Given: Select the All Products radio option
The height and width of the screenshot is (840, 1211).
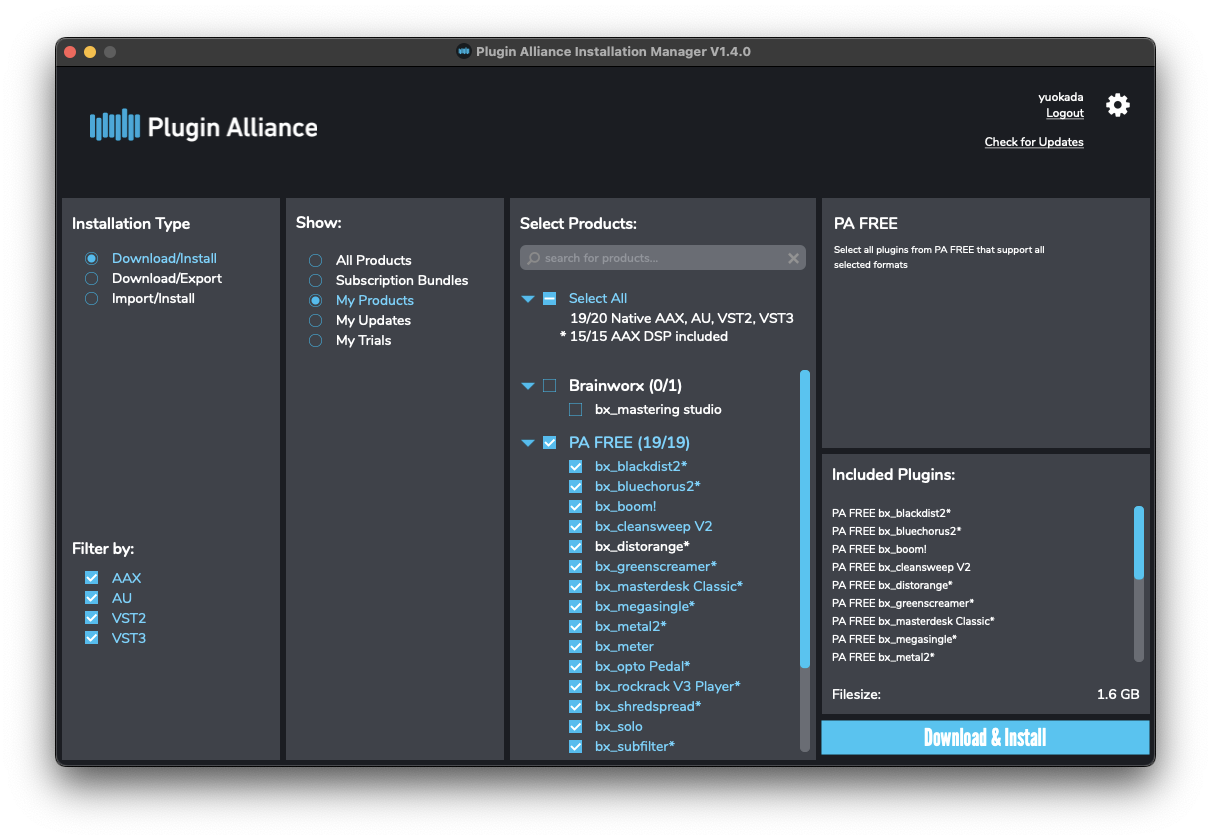Looking at the screenshot, I should click(316, 260).
